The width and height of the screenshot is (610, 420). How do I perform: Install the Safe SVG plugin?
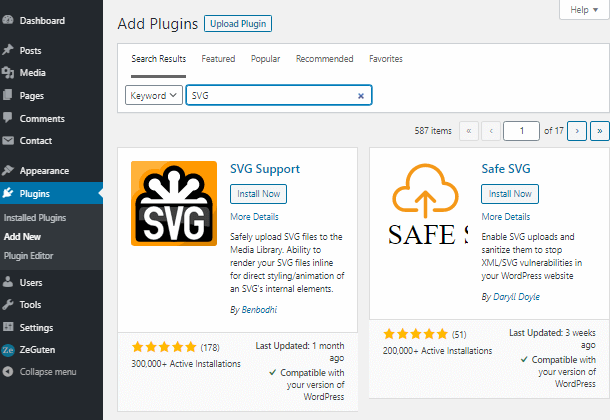[510, 194]
